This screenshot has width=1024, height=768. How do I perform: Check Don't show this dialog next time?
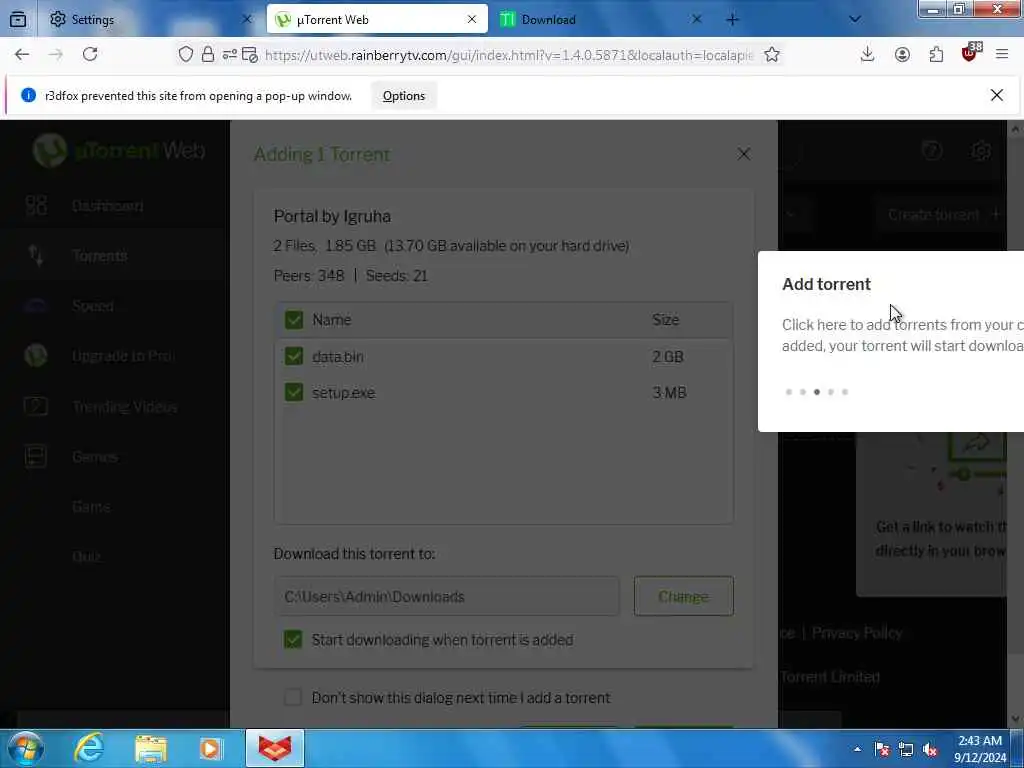[x=293, y=697]
